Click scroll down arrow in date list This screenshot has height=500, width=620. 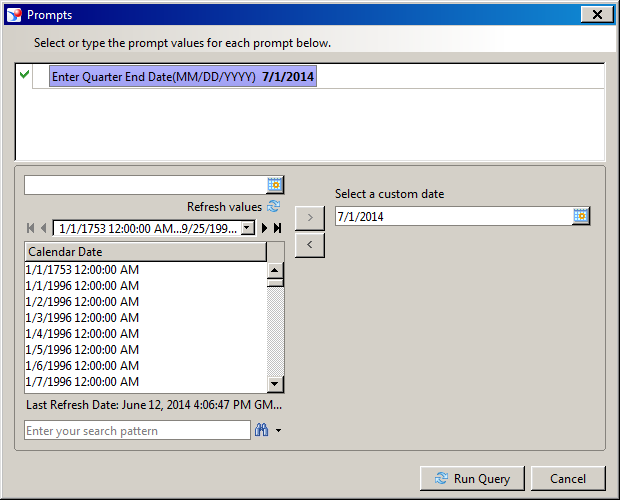pyautogui.click(x=275, y=384)
